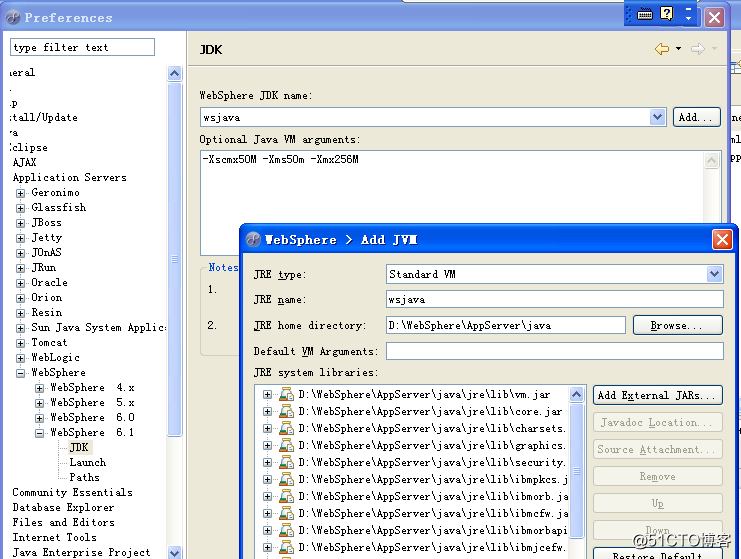Select the ibmorb jar library icon
Viewport: 741px width, 559px height.
[286, 496]
